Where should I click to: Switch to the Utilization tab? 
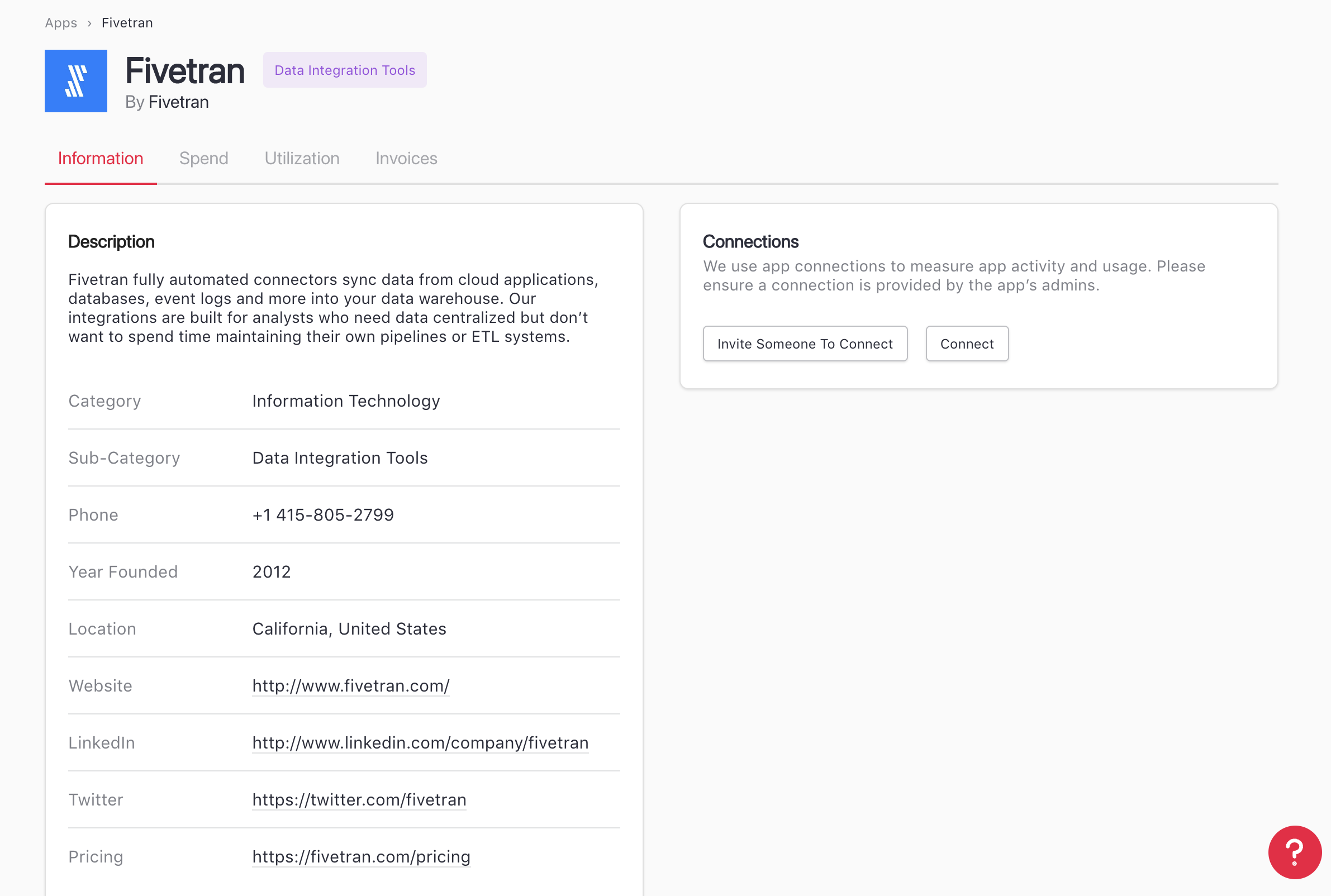click(x=302, y=158)
